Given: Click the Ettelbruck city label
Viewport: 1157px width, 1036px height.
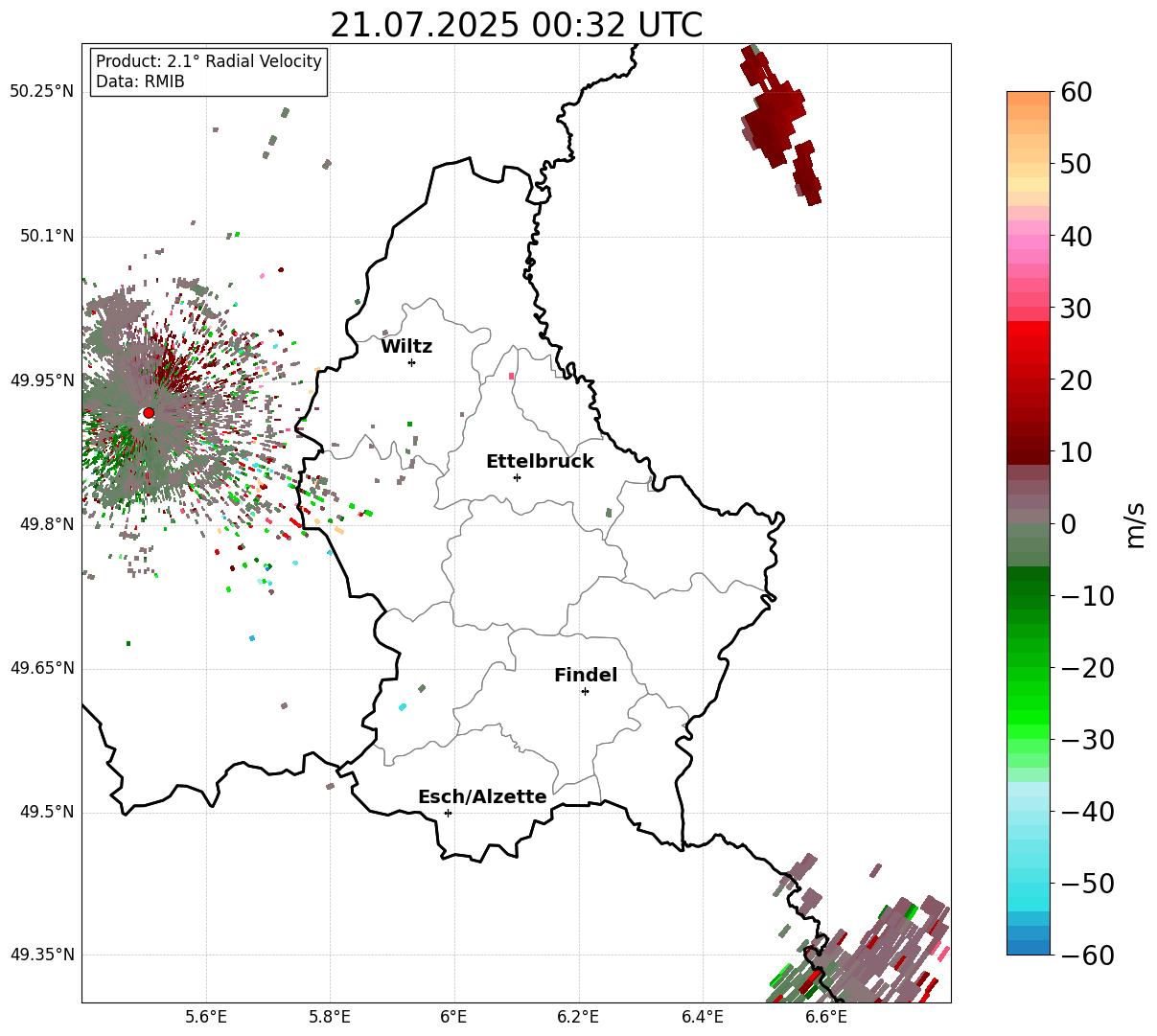Looking at the screenshot, I should 540,462.
